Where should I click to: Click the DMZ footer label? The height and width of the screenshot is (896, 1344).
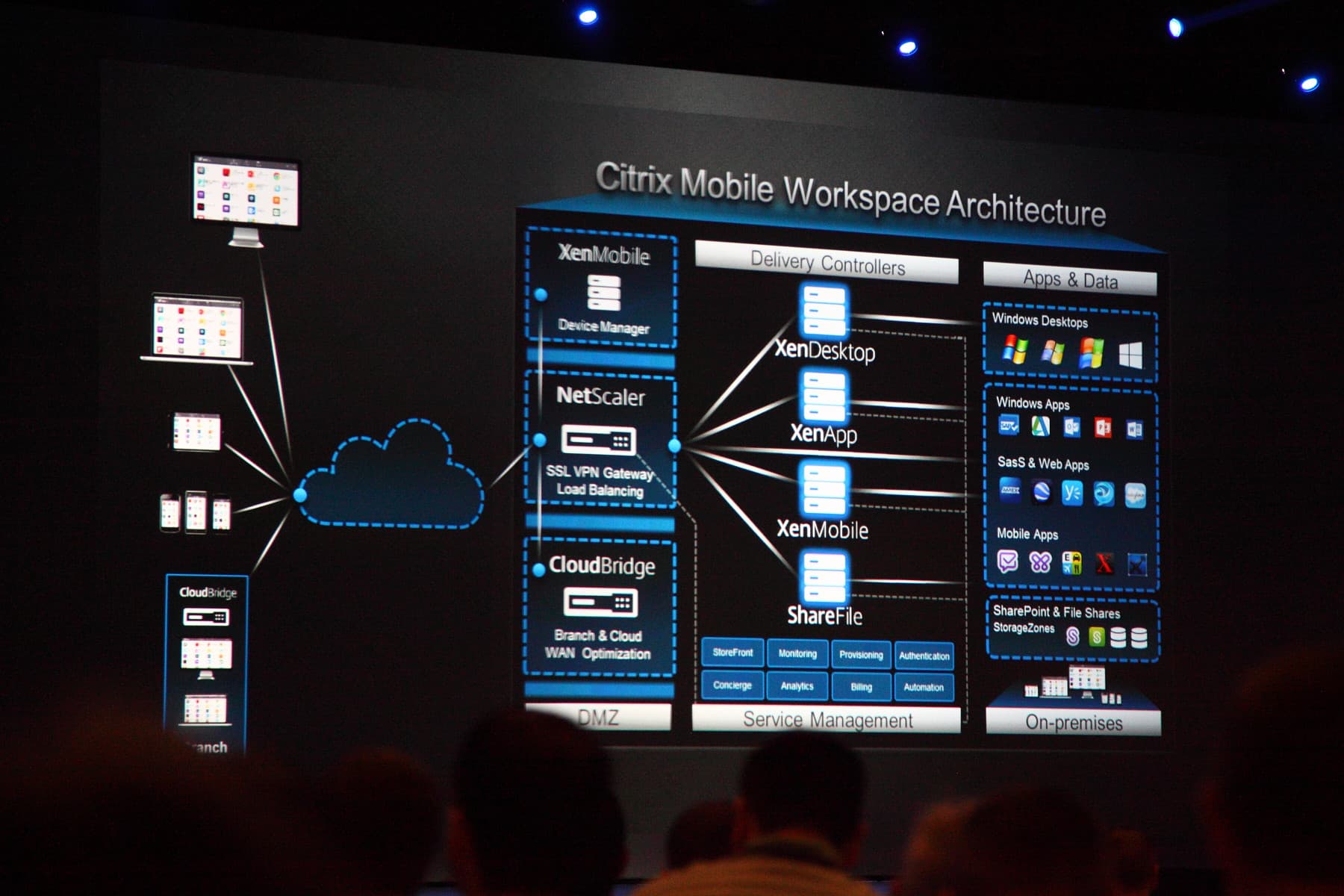point(598,718)
